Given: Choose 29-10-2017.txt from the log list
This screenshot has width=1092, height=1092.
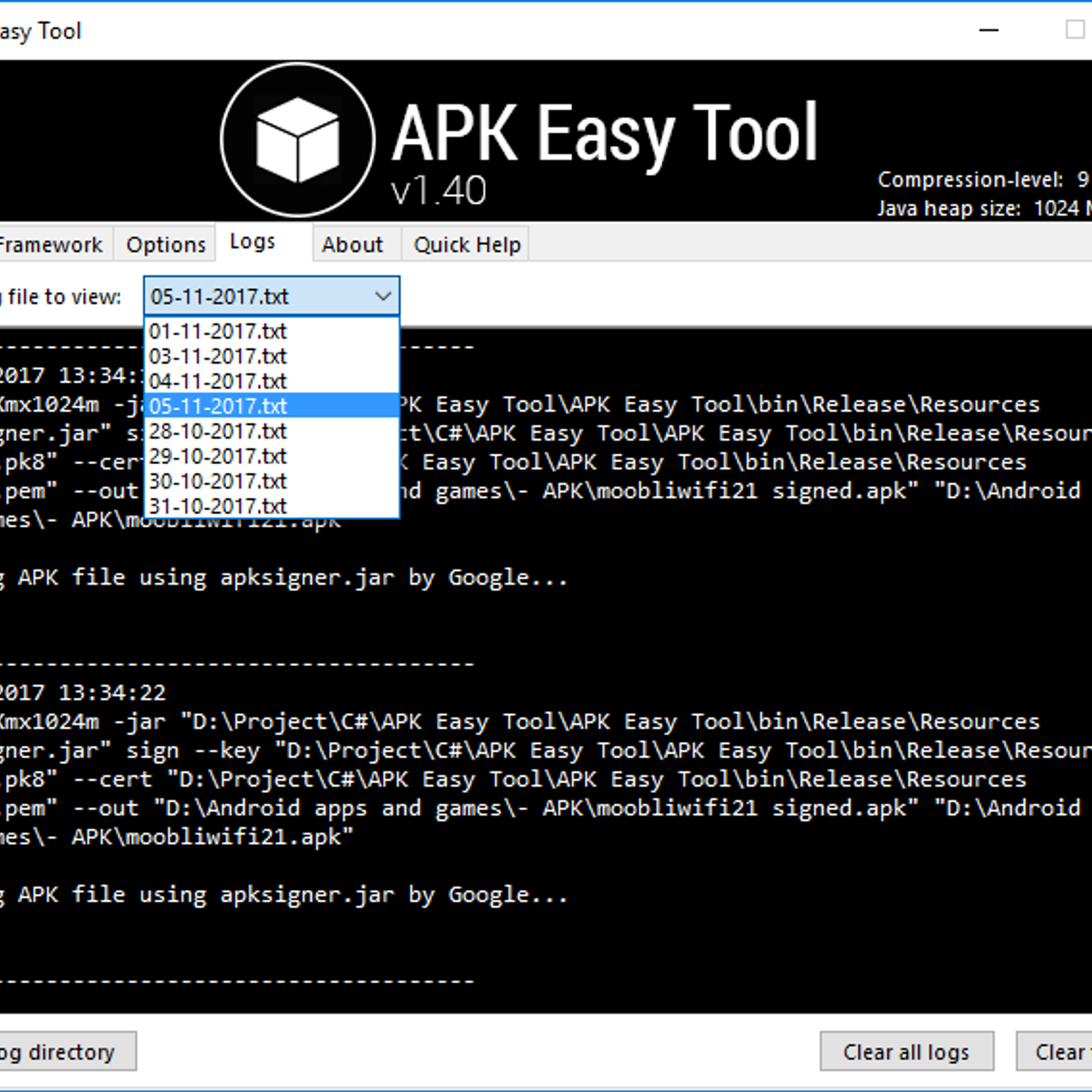Looking at the screenshot, I should (272, 456).
